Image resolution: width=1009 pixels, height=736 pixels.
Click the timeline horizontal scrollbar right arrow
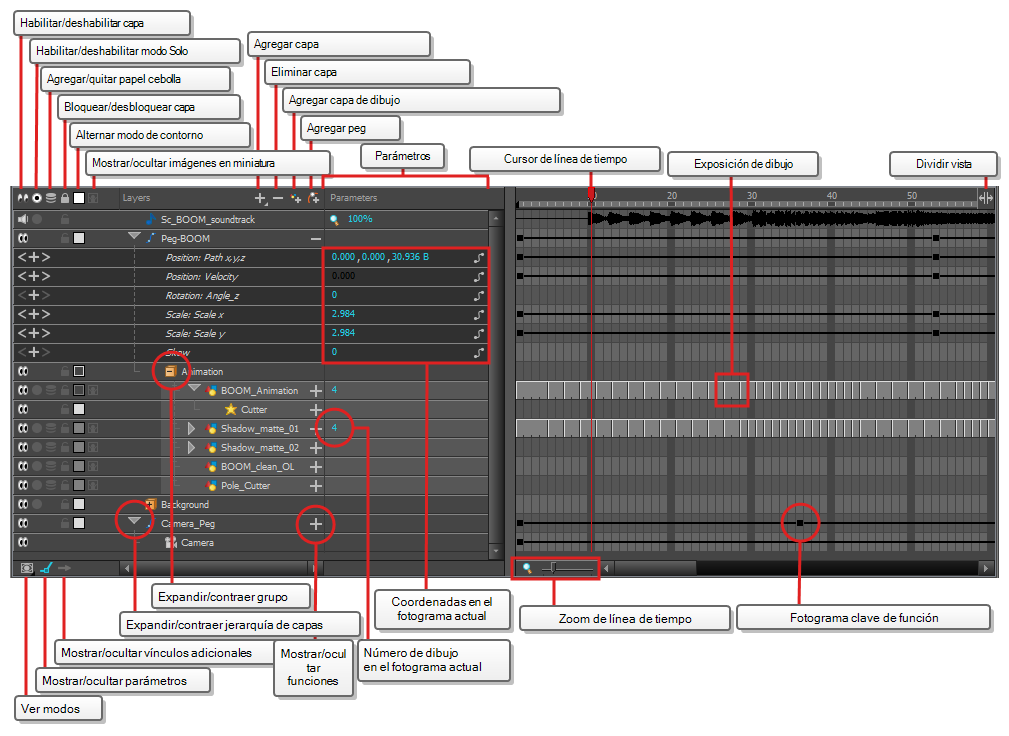pyautogui.click(x=985, y=568)
